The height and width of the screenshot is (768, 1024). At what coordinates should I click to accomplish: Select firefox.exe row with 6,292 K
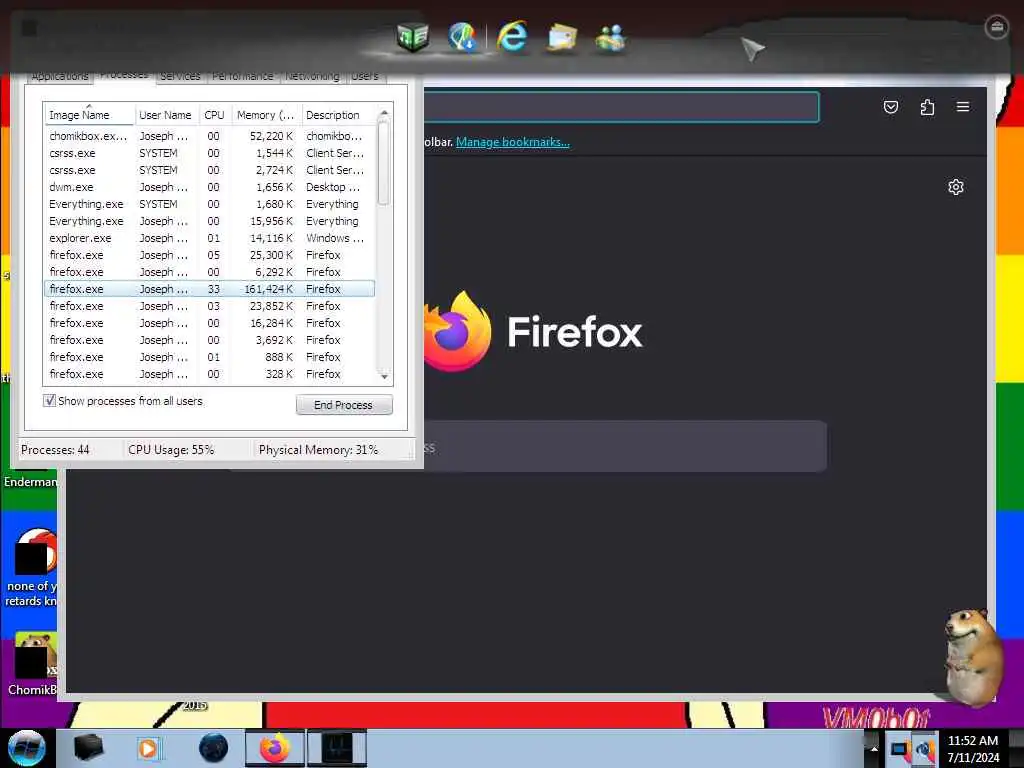point(209,272)
